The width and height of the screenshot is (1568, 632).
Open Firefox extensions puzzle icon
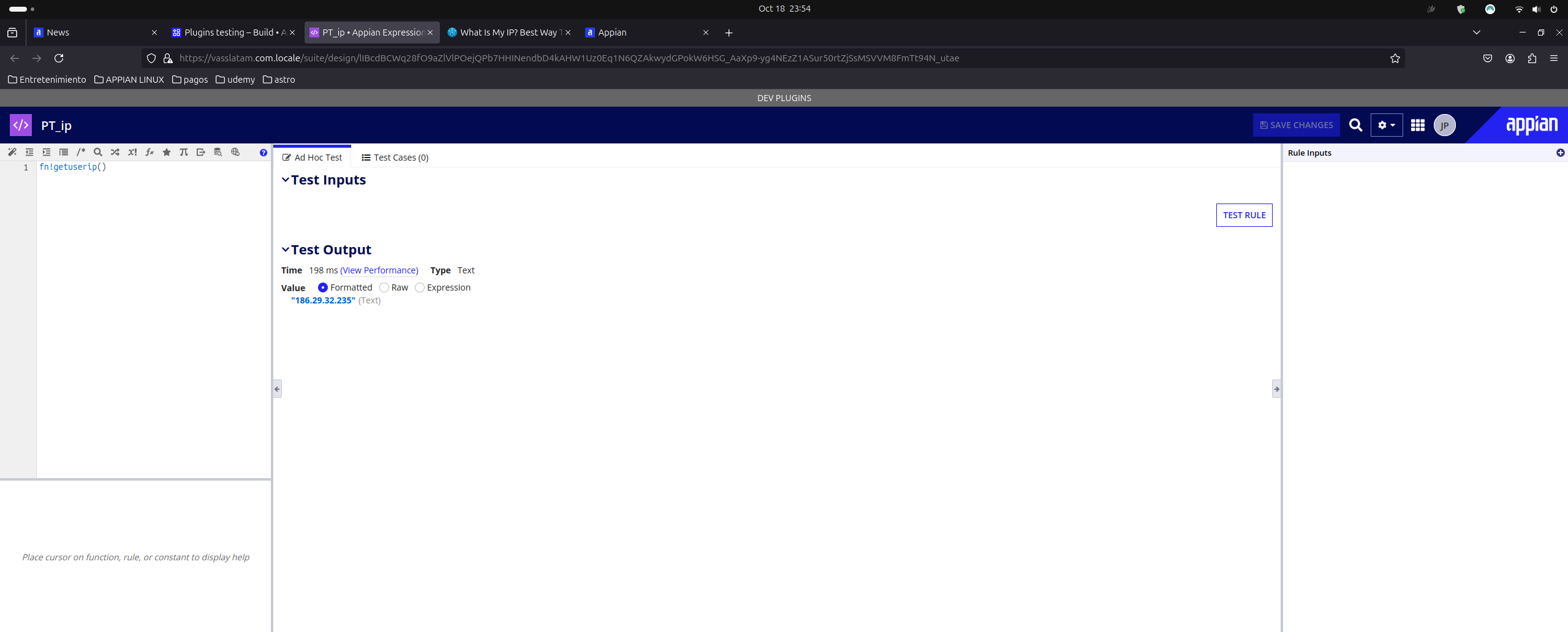point(1532,58)
